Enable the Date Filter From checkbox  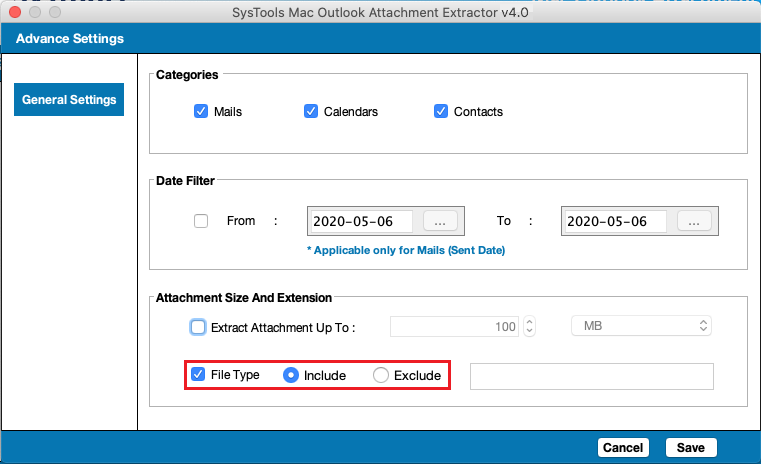pos(201,221)
